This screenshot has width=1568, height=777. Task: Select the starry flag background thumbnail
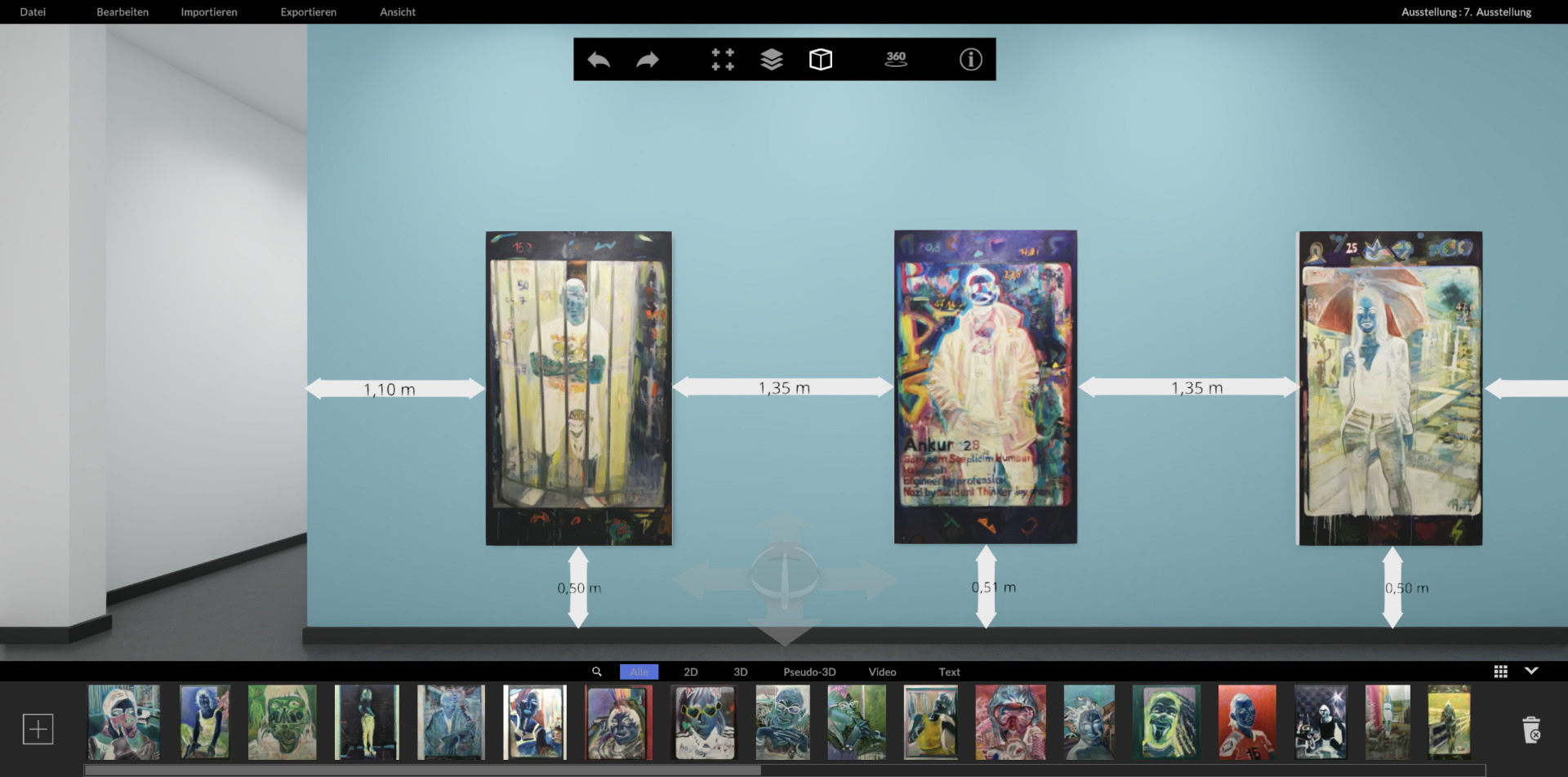pos(1321,722)
